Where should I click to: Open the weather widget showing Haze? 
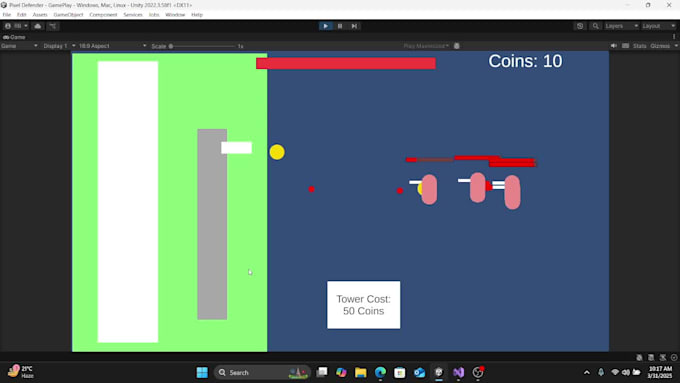21,372
